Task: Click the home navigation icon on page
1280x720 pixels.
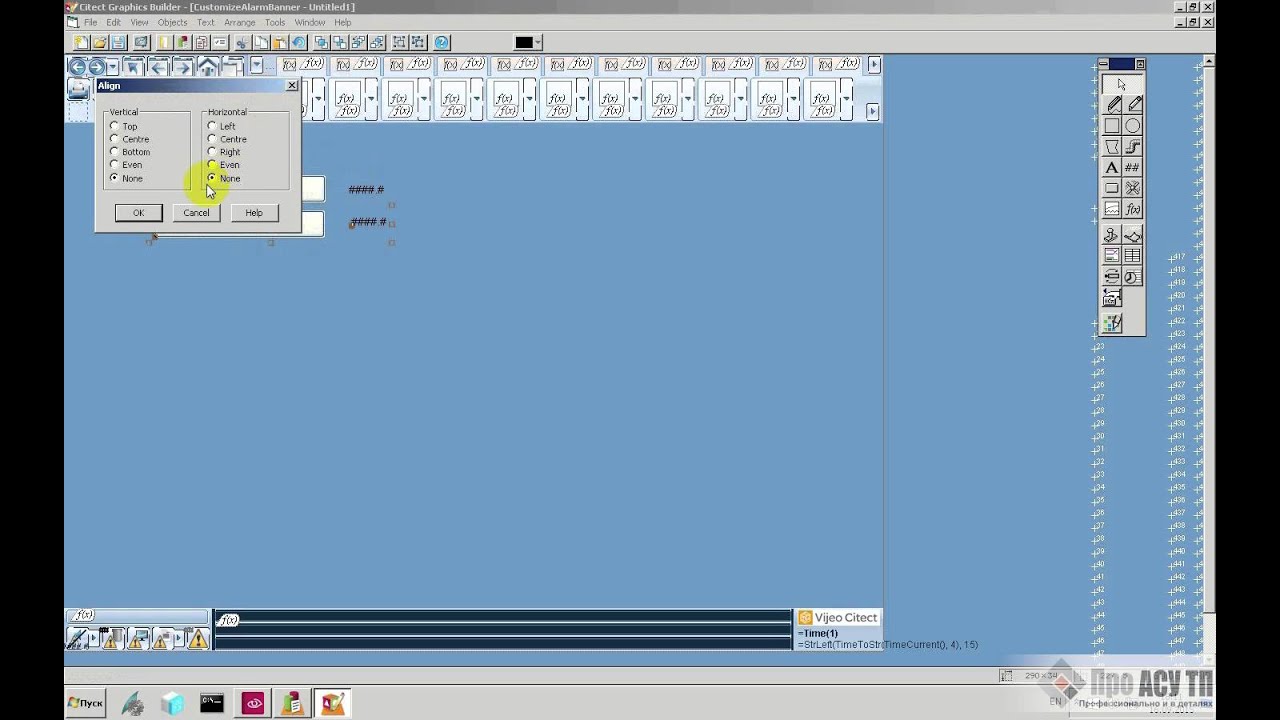Action: (x=207, y=67)
